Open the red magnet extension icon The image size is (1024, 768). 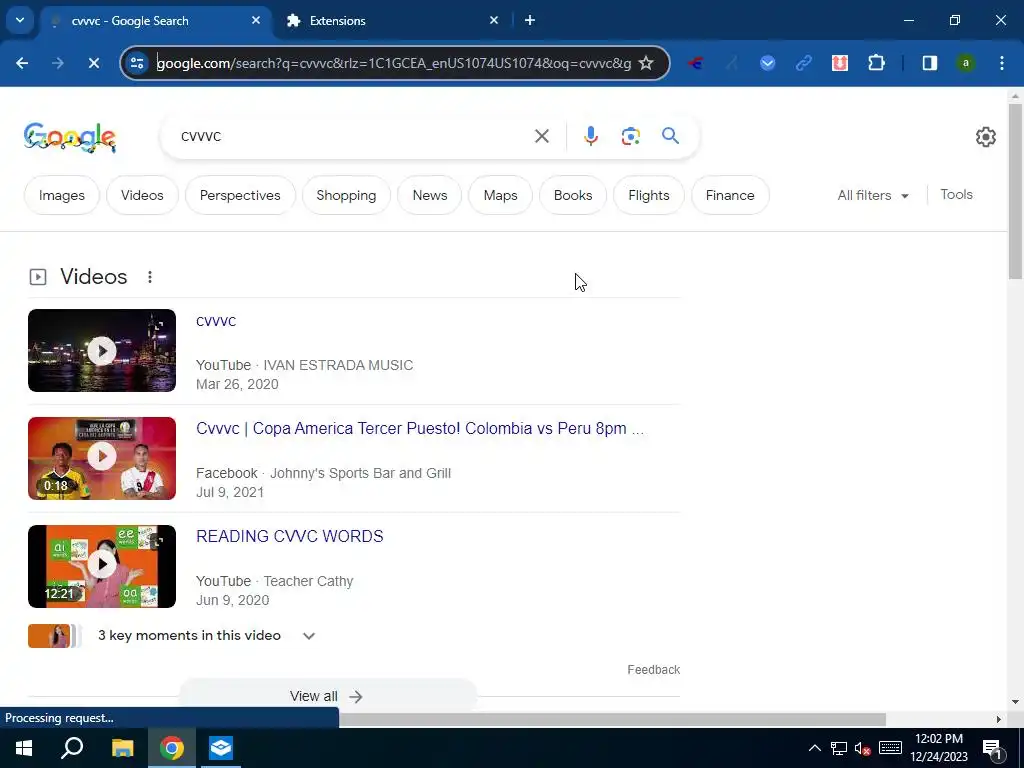[x=840, y=63]
